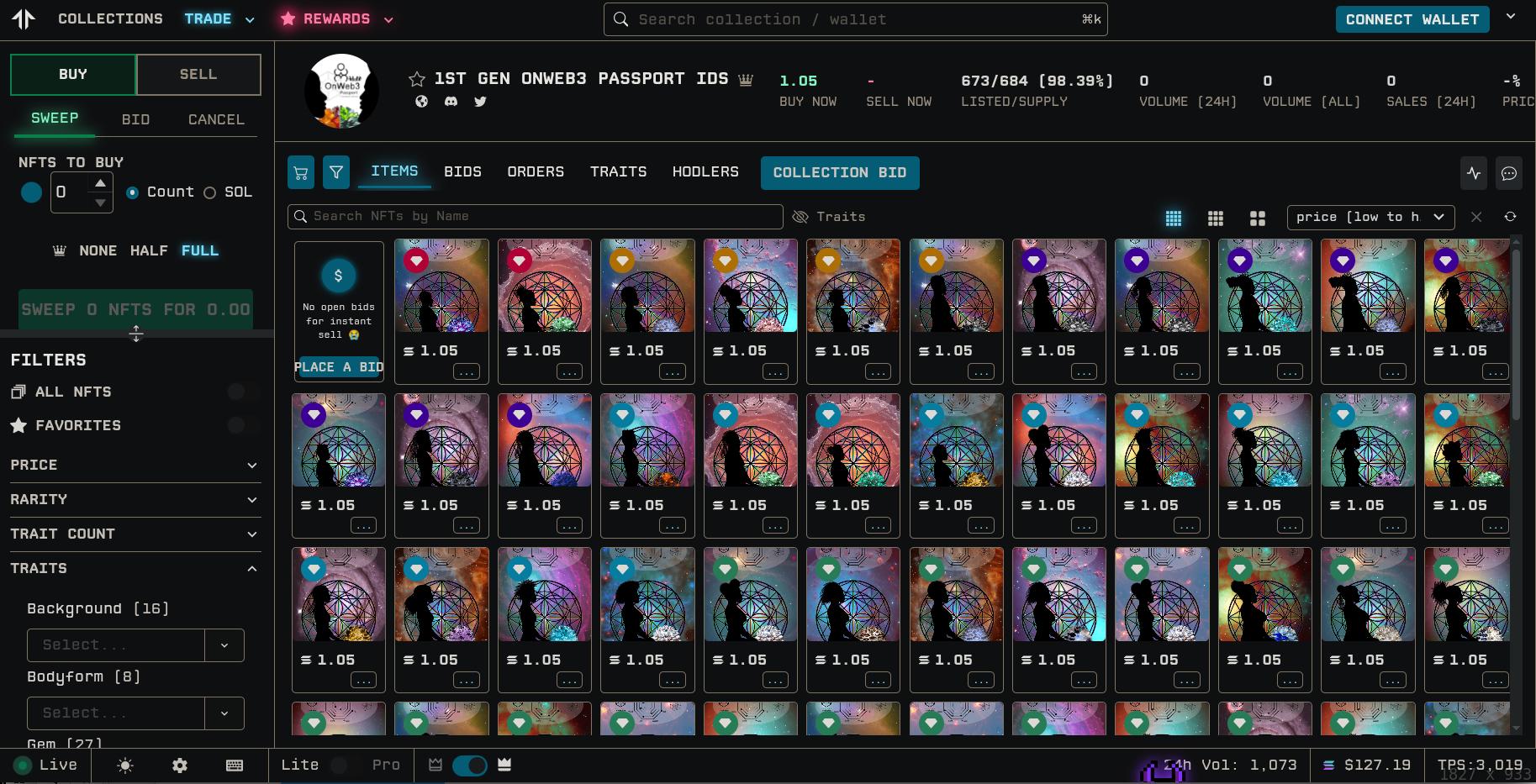
Task: Switch the Lite/Pro mode toggle to Pro
Action: point(340,766)
